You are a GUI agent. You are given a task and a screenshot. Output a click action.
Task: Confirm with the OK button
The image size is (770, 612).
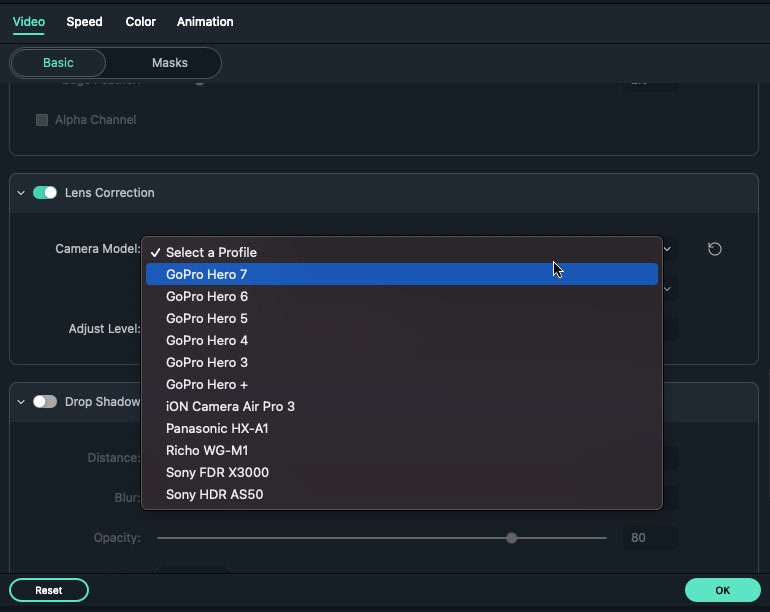click(722, 590)
